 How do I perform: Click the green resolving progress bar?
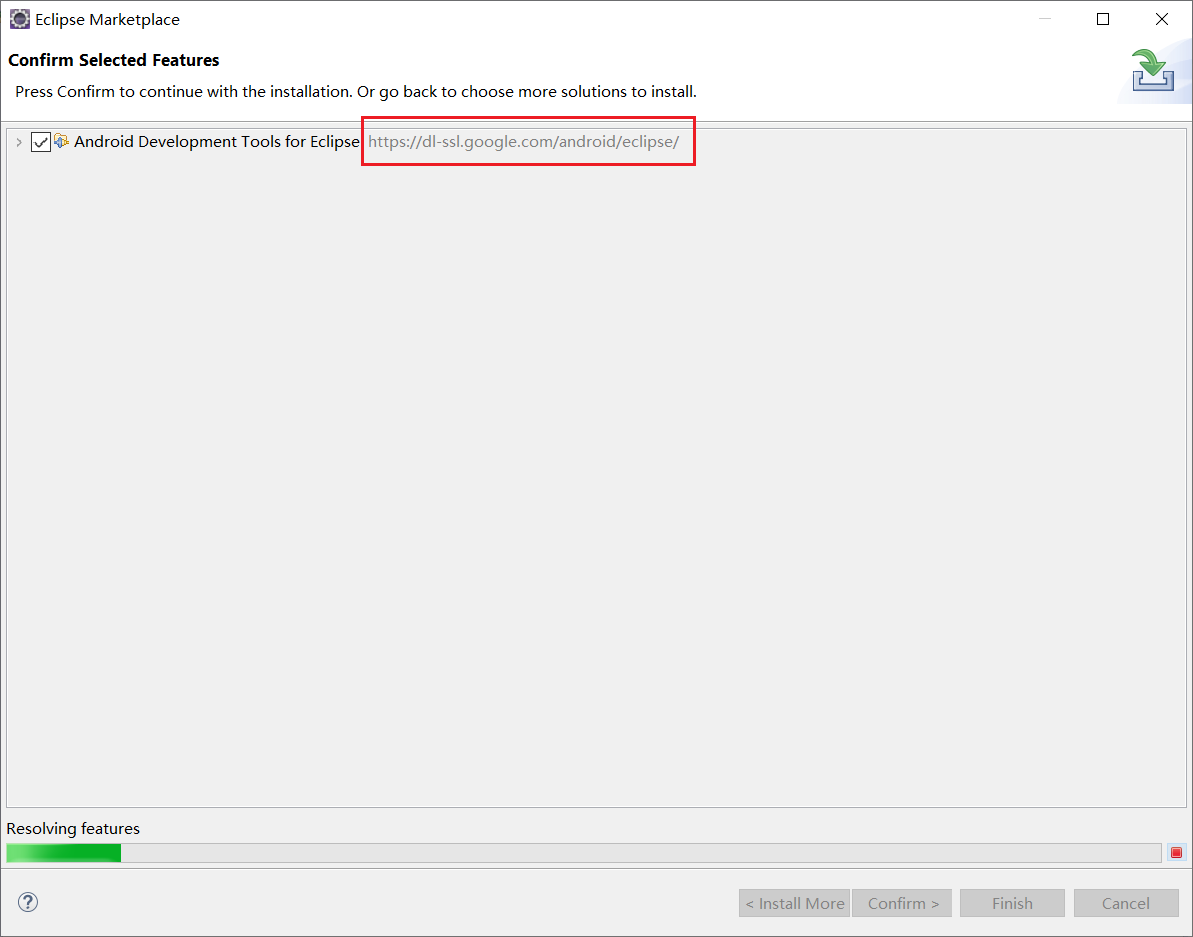[584, 853]
